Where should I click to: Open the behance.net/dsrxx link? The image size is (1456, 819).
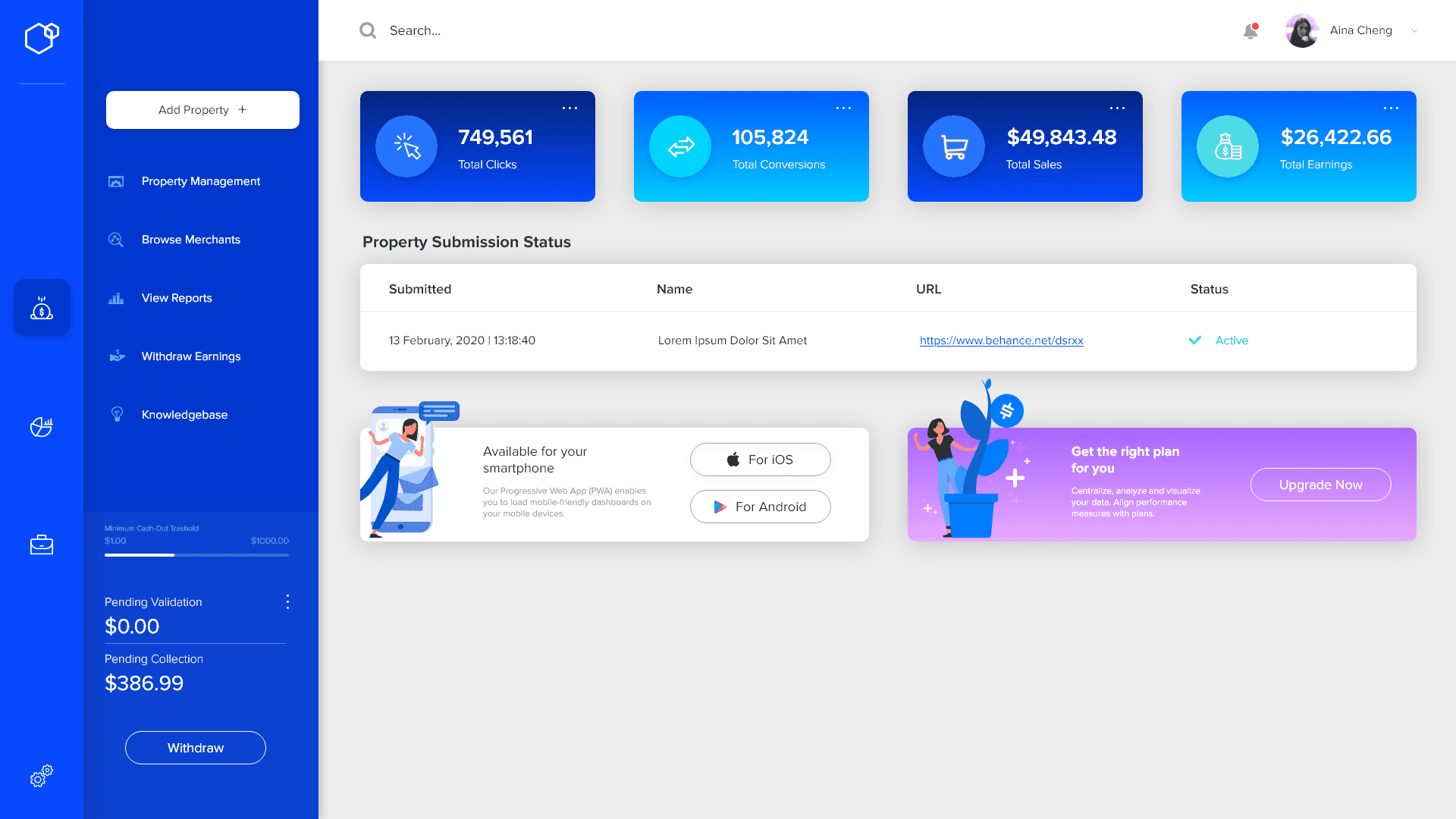(1001, 340)
